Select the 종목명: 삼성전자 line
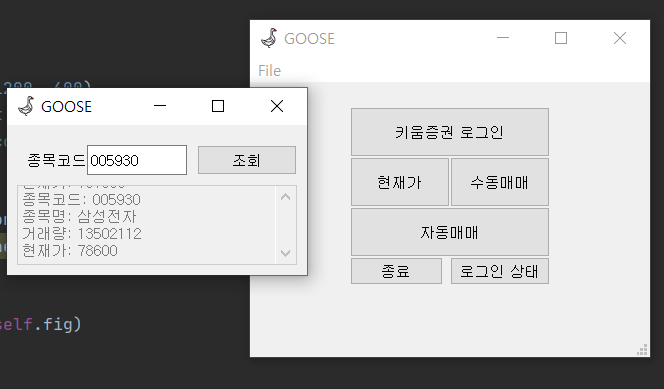This screenshot has height=389, width=664. [79, 216]
